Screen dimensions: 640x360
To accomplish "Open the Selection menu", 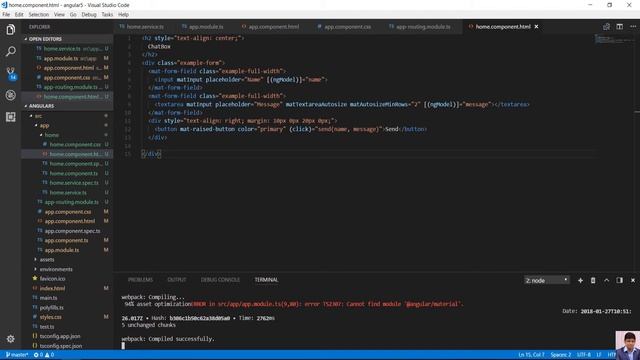I will [39, 14].
